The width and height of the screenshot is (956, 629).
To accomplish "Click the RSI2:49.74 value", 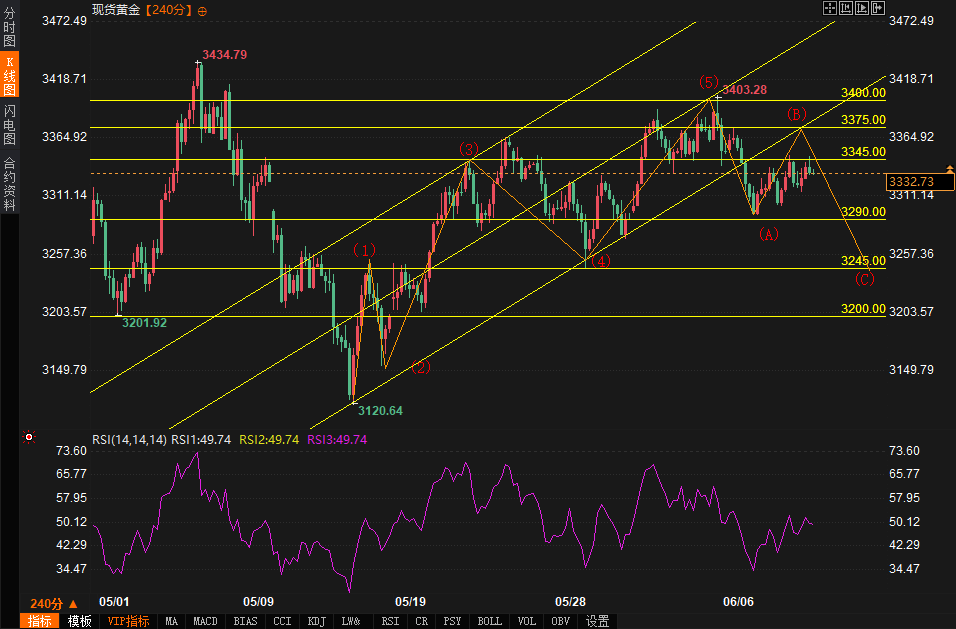I will 269,439.
